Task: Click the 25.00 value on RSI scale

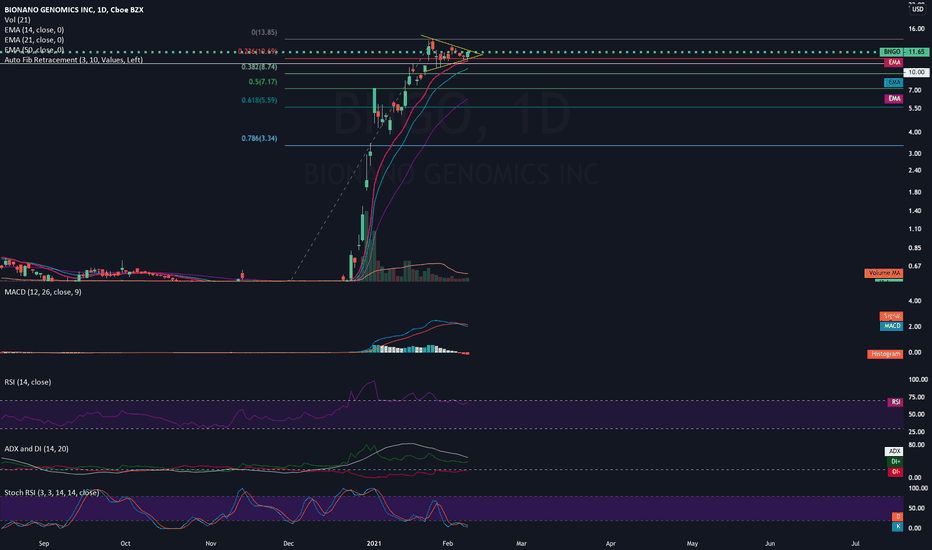Action: 917,432
